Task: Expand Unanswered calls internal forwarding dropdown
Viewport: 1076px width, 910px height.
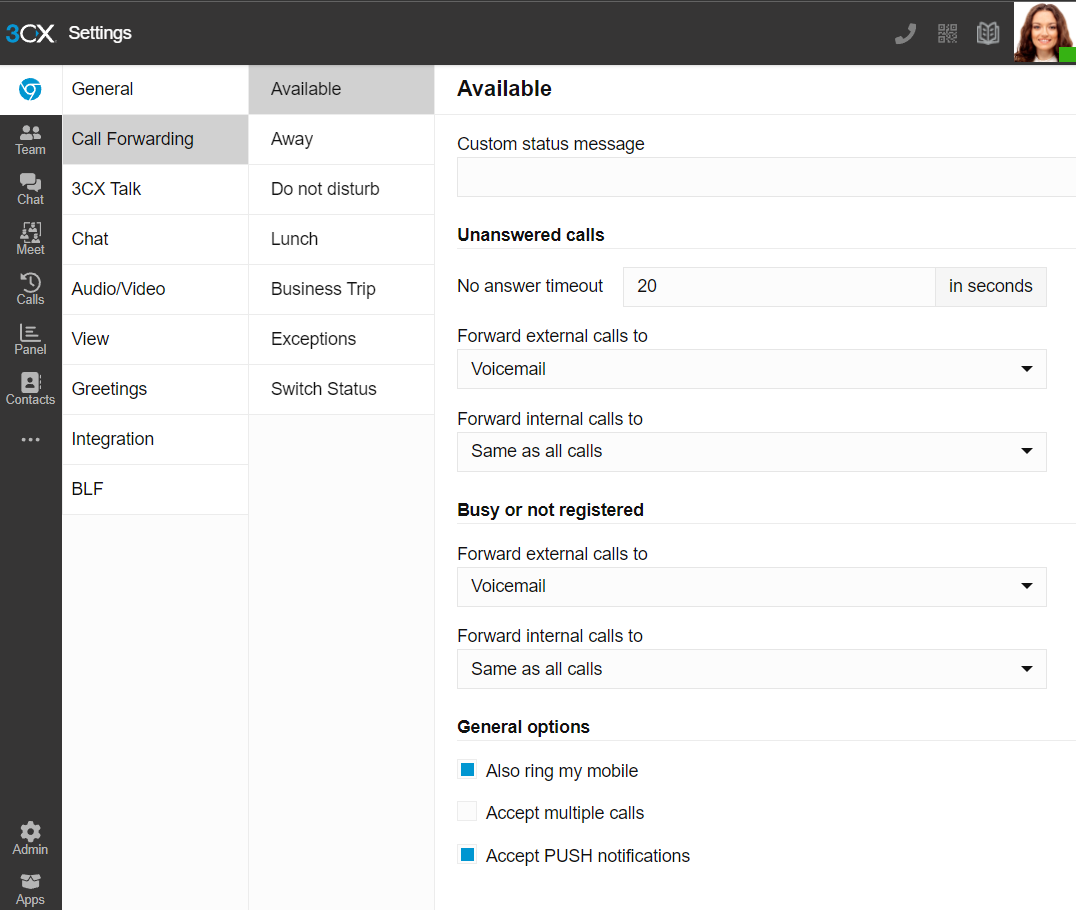Action: pos(751,452)
